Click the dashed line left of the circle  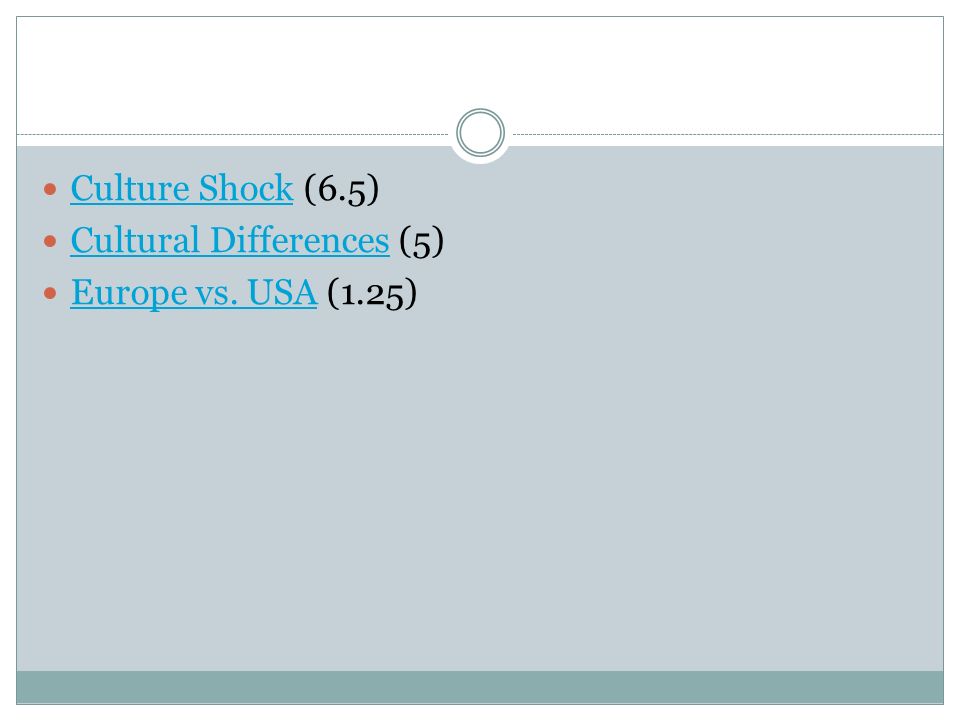pos(233,134)
